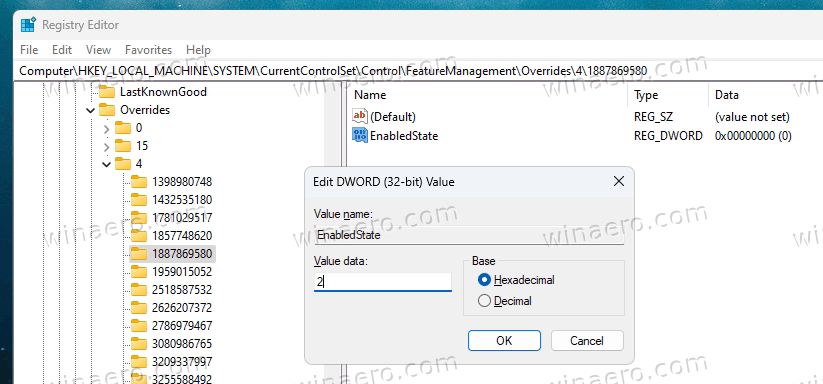Select the 1398980748 key

(182, 182)
